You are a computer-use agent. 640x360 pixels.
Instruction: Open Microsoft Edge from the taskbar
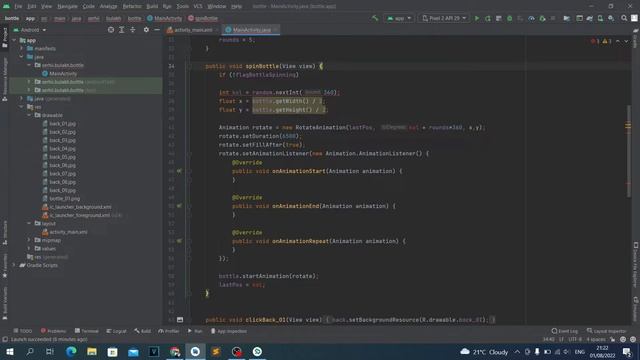click(71, 351)
